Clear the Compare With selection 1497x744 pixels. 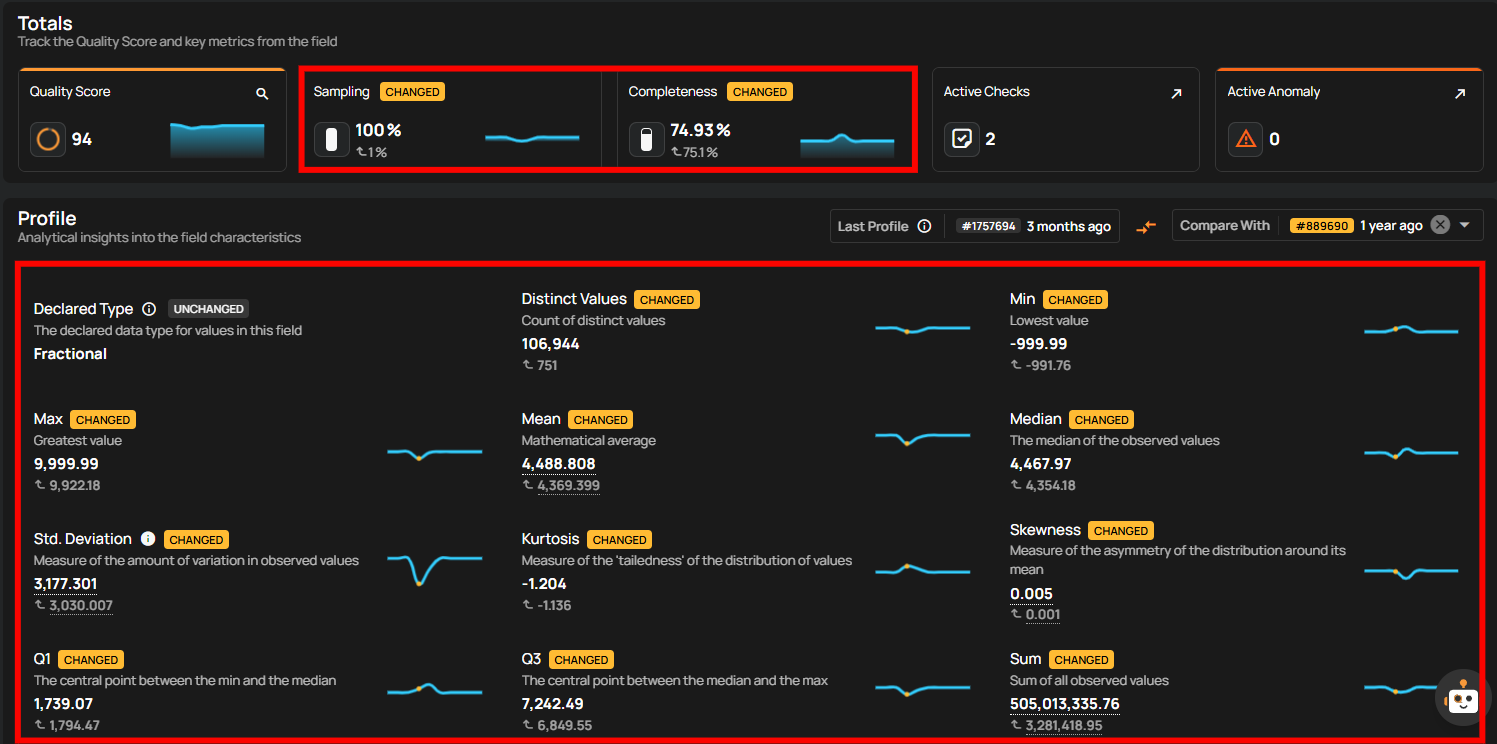tap(1439, 225)
